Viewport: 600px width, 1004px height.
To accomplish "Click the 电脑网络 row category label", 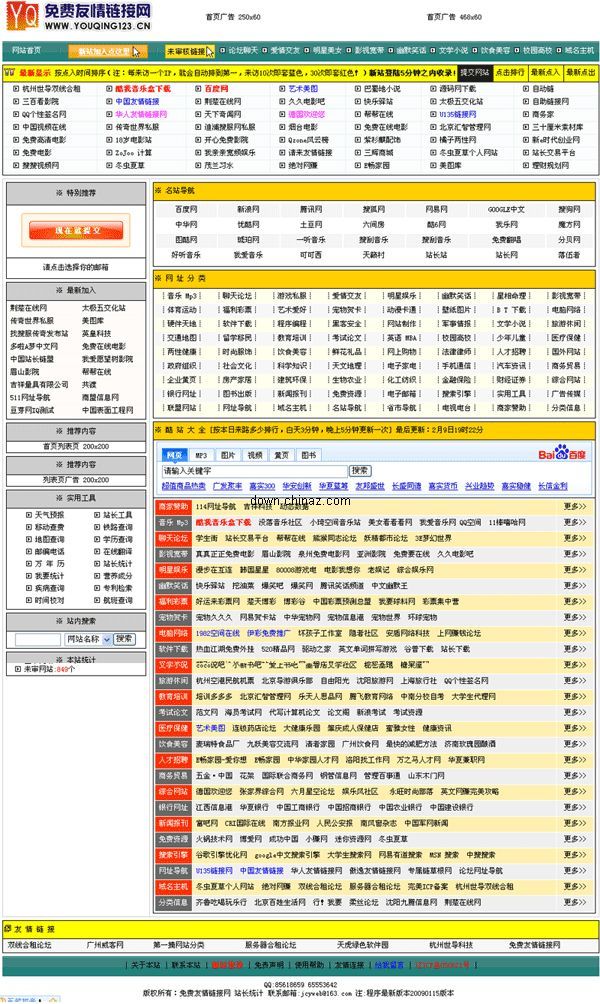I will [173, 633].
